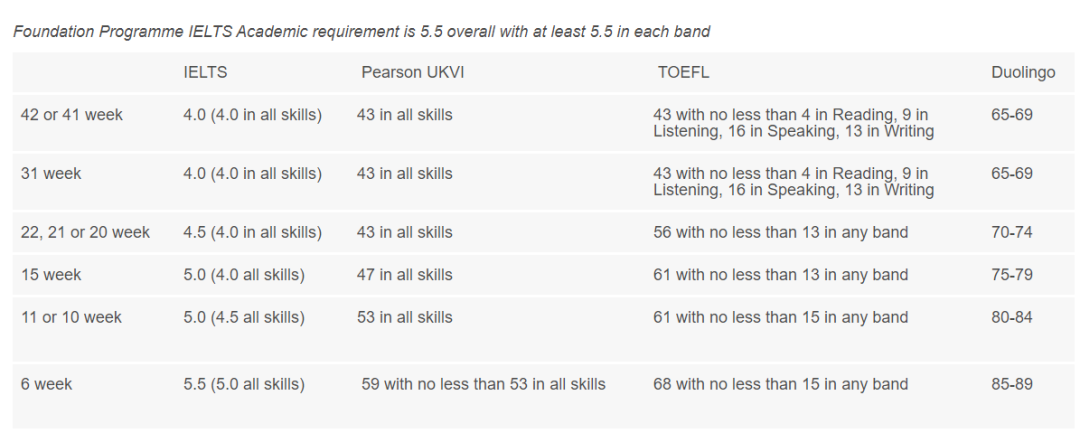Image resolution: width=1080 pixels, height=433 pixels.
Task: Select the "11 or 10 week" row label
Action: pyautogui.click(x=71, y=318)
